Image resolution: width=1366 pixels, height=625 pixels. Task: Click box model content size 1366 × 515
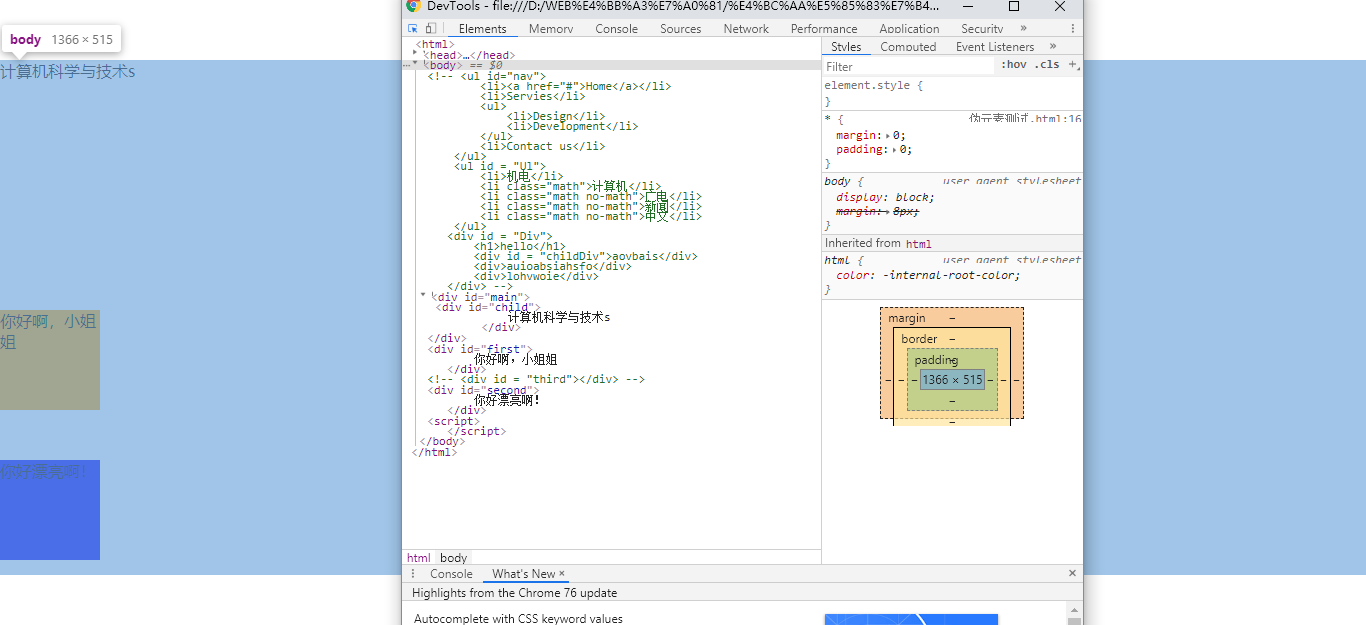pyautogui.click(x=952, y=380)
